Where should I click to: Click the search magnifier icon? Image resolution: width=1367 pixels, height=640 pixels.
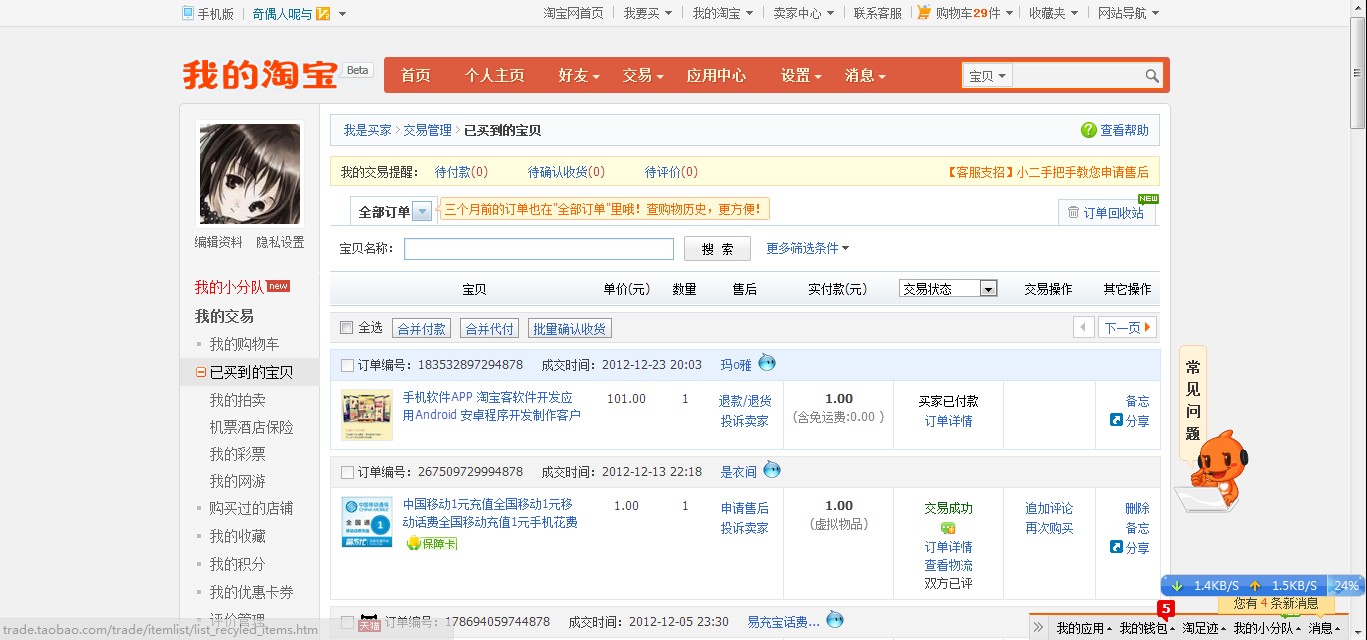coord(1152,76)
